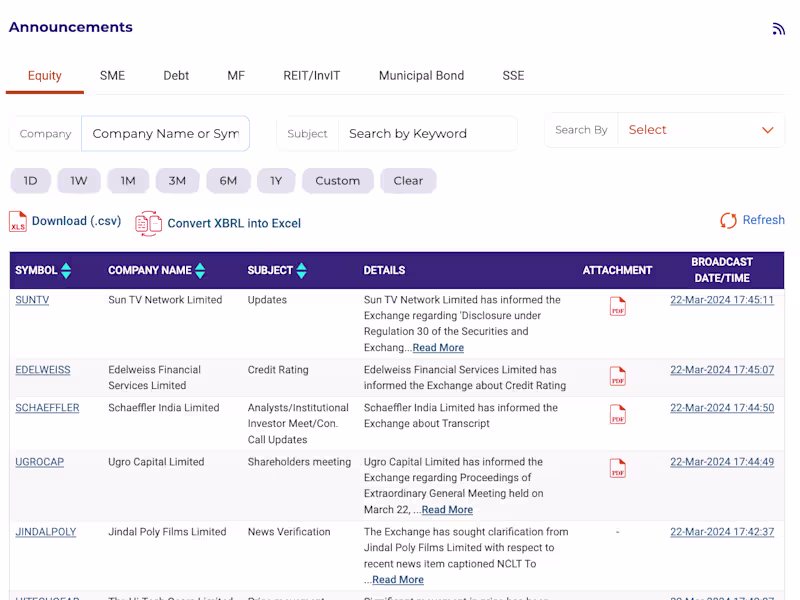Image resolution: width=800 pixels, height=600 pixels.
Task: Open the JINDALPOLY symbol link
Action: [46, 532]
